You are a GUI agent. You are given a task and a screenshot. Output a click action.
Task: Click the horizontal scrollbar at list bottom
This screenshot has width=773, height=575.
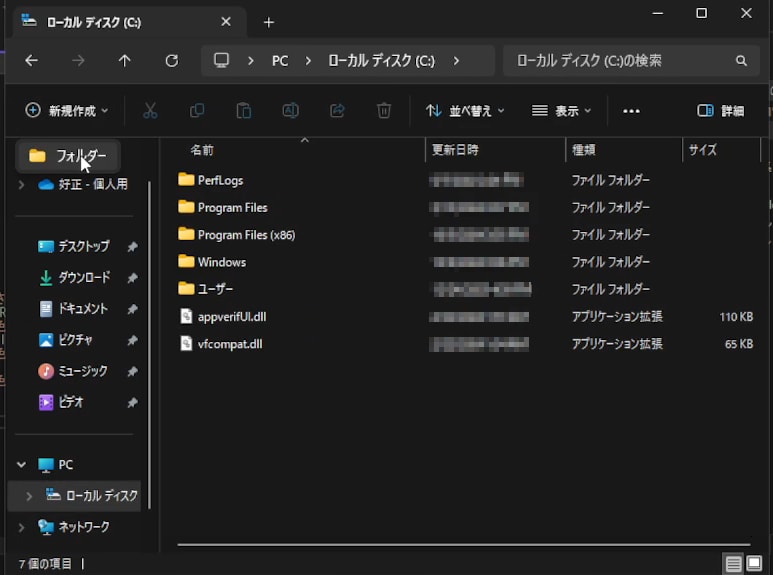point(464,545)
